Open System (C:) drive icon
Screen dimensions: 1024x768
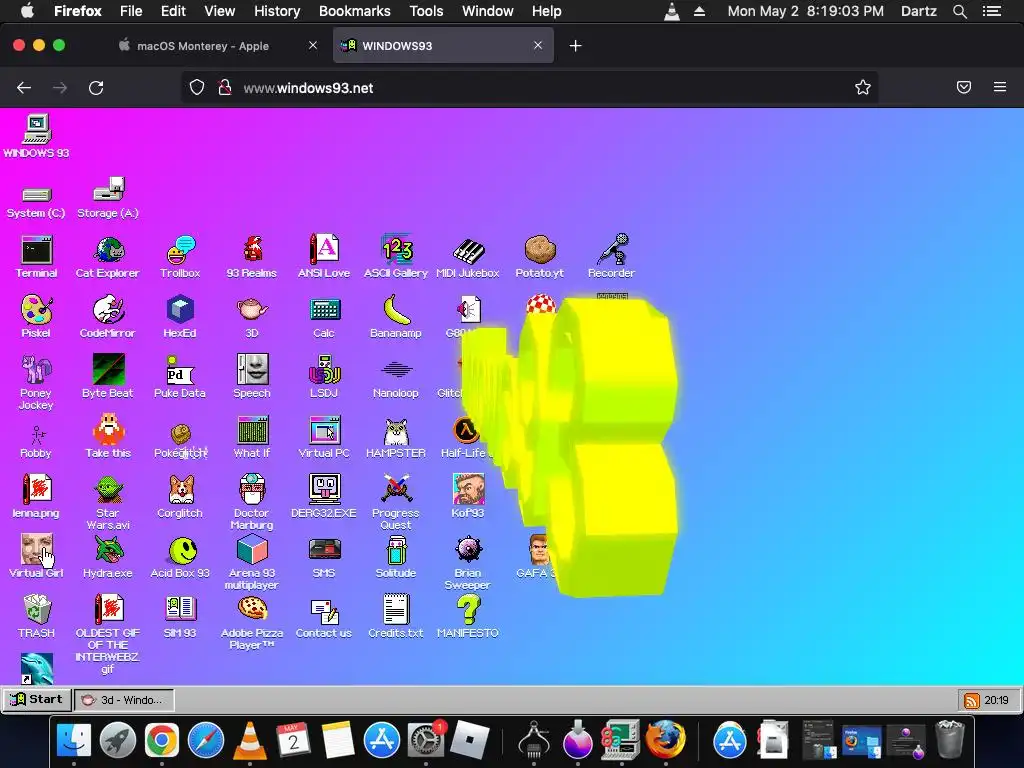pos(36,202)
